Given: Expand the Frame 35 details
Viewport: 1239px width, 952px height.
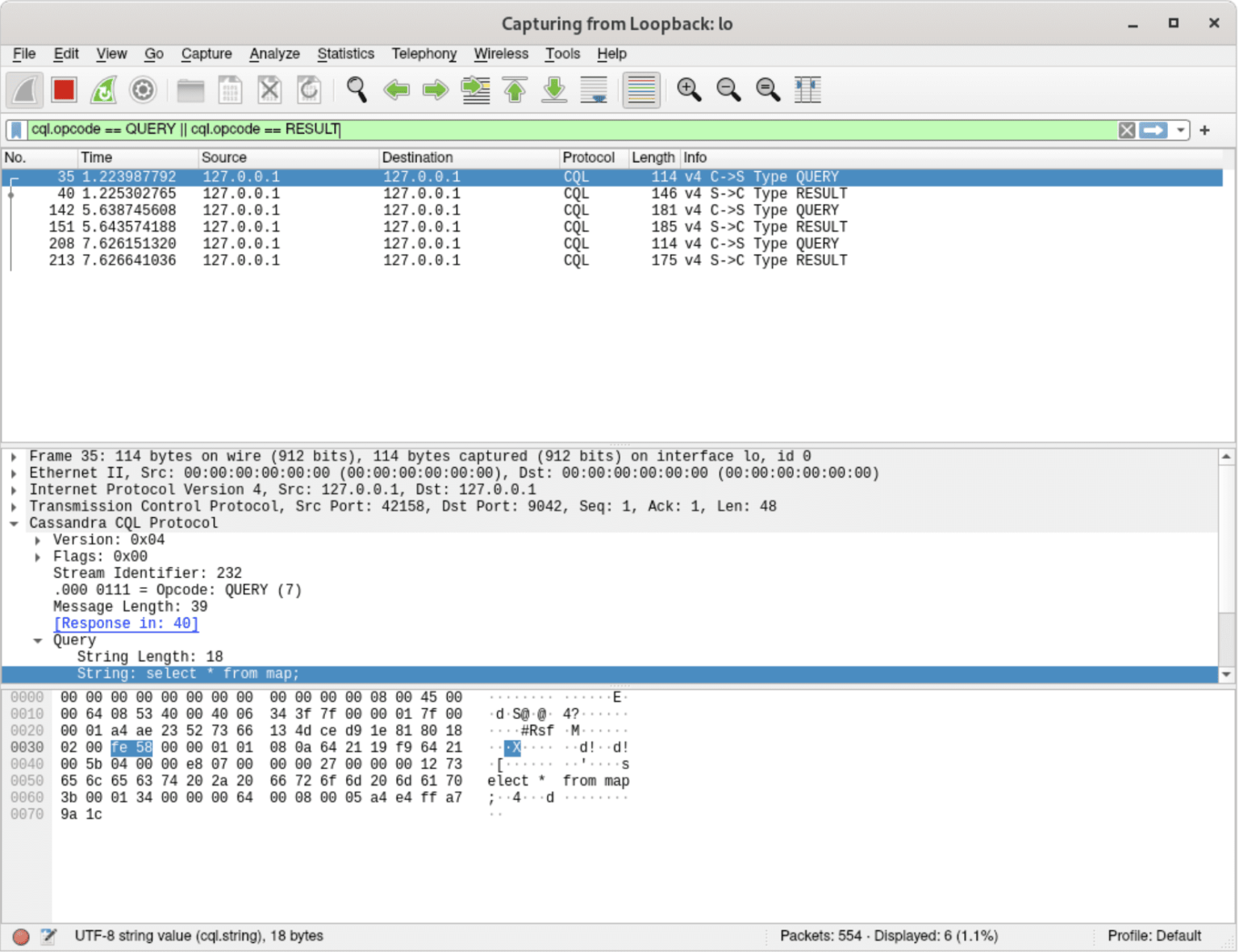Looking at the screenshot, I should point(14,457).
